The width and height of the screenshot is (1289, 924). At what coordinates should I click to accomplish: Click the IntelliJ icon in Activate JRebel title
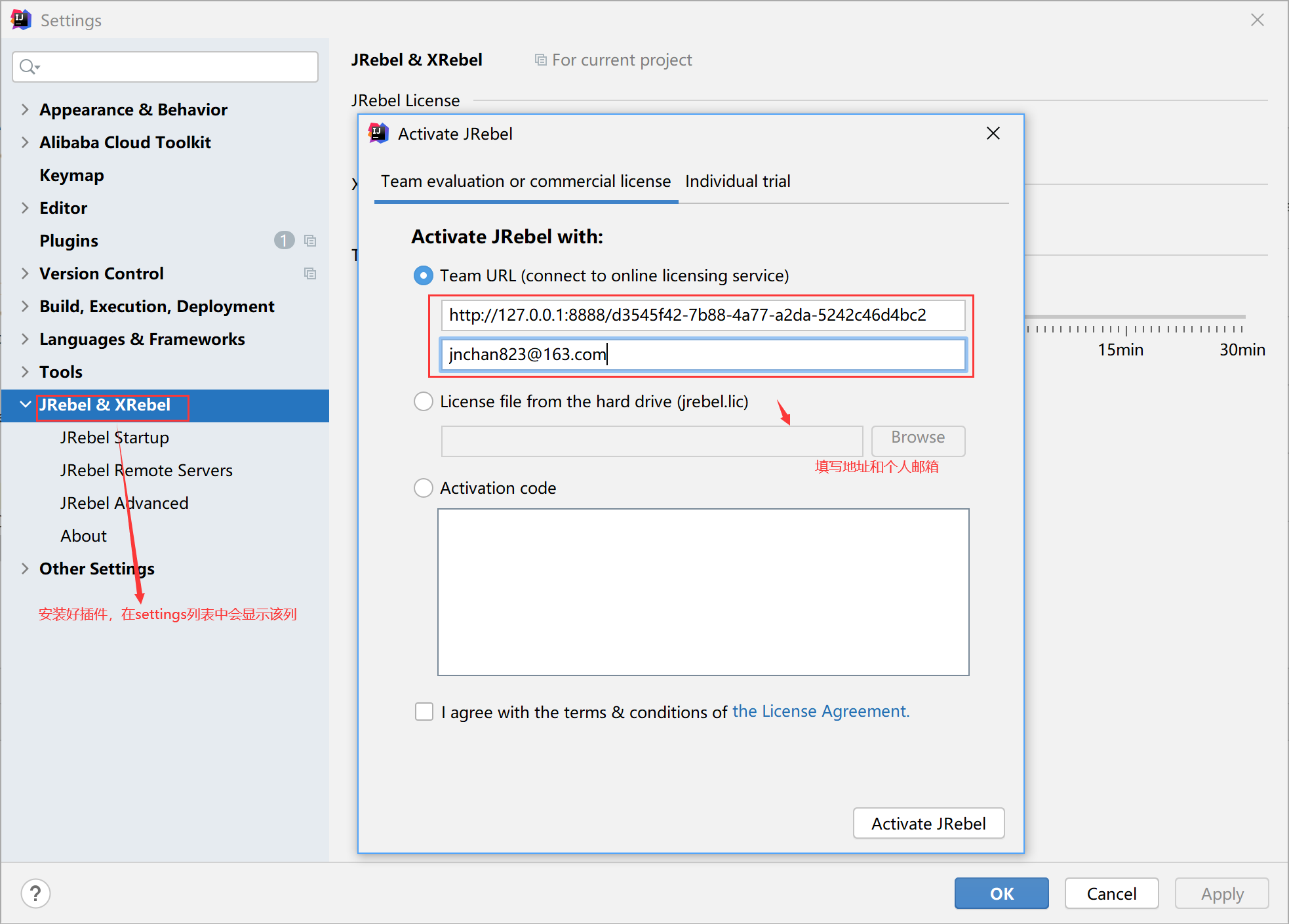(x=379, y=133)
